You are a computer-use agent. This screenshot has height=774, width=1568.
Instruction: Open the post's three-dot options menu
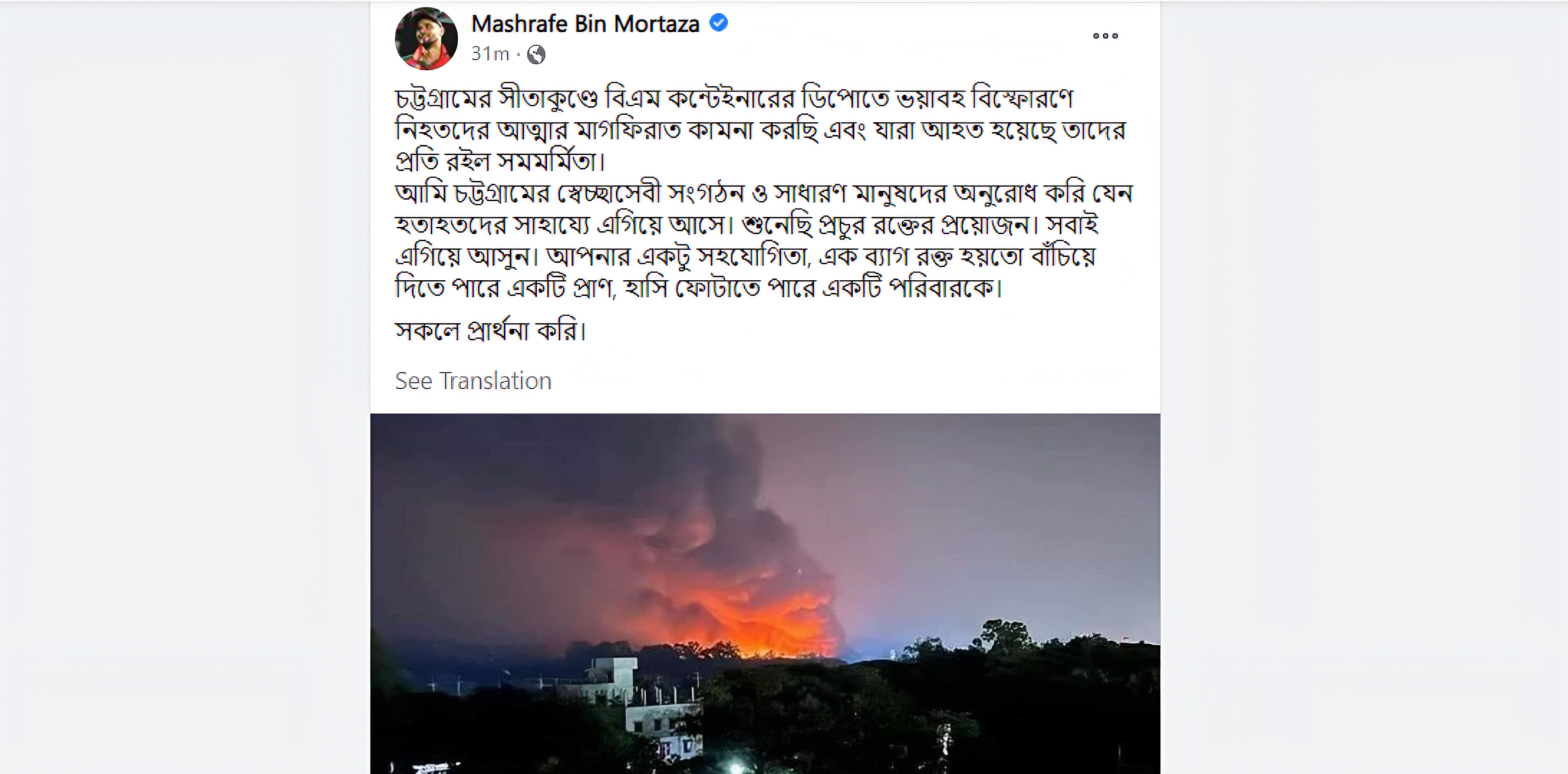[1105, 36]
